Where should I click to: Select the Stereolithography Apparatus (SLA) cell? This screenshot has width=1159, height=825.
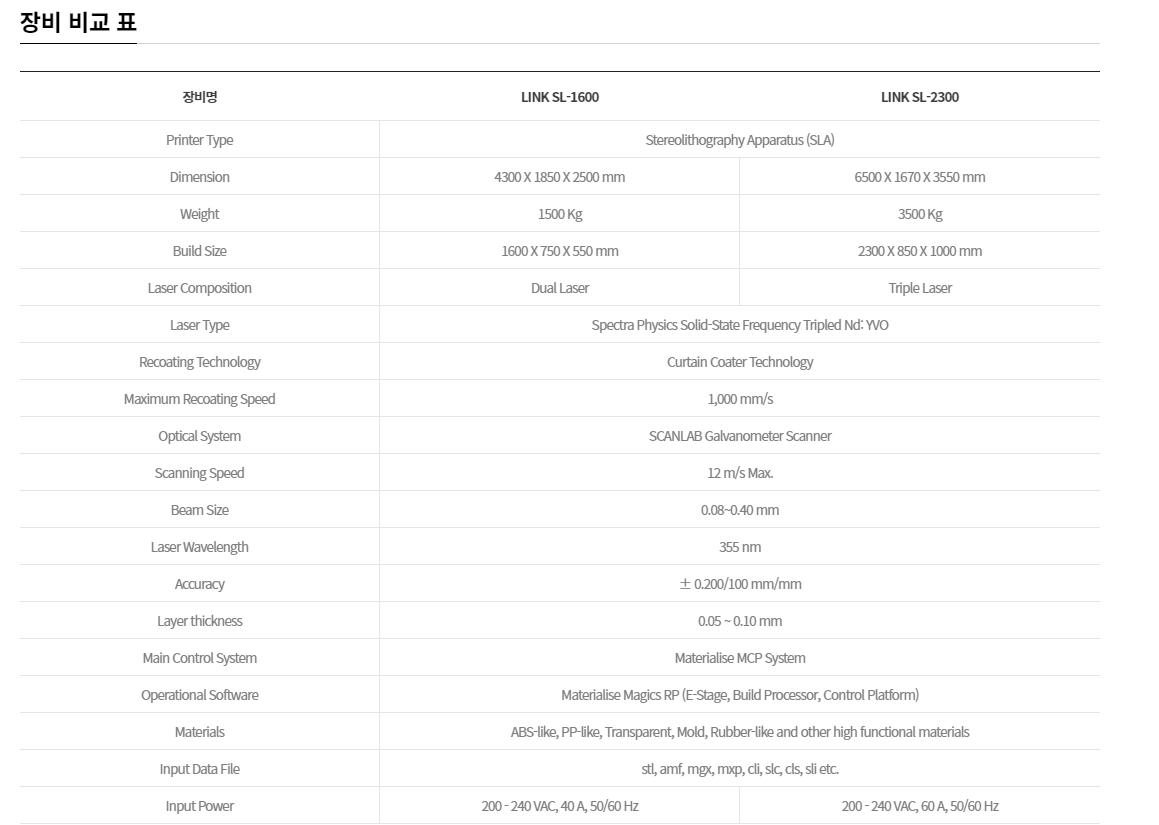pos(740,140)
